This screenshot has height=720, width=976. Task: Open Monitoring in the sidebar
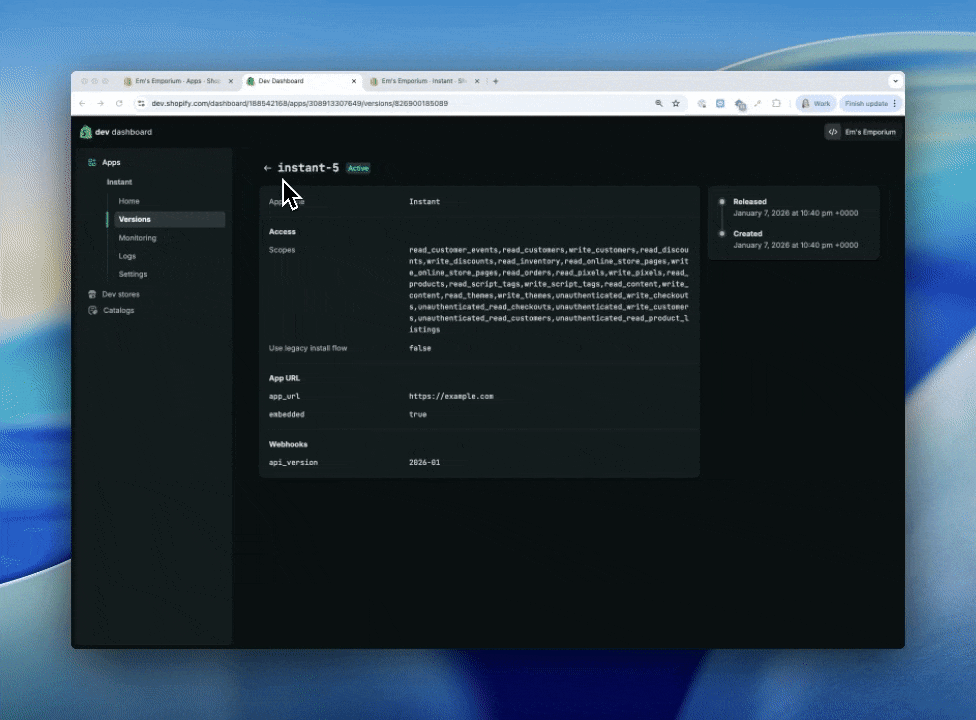137,238
